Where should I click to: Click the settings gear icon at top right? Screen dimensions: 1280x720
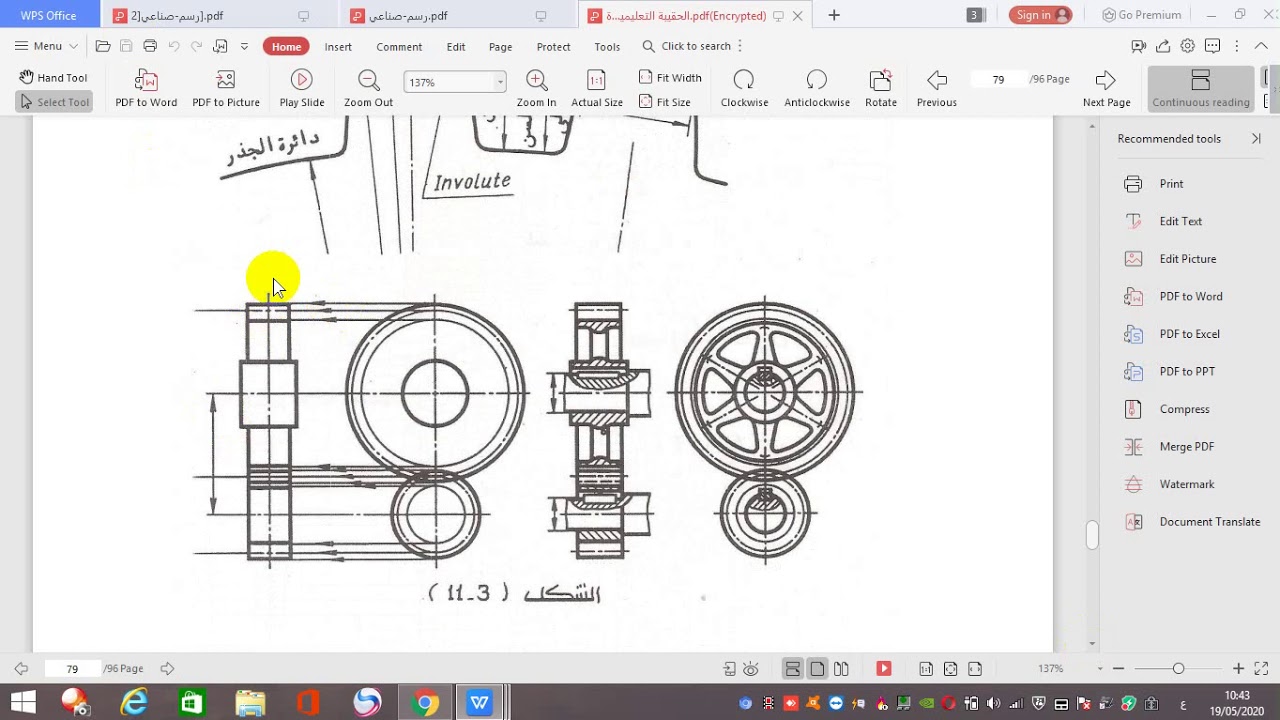[x=1187, y=46]
